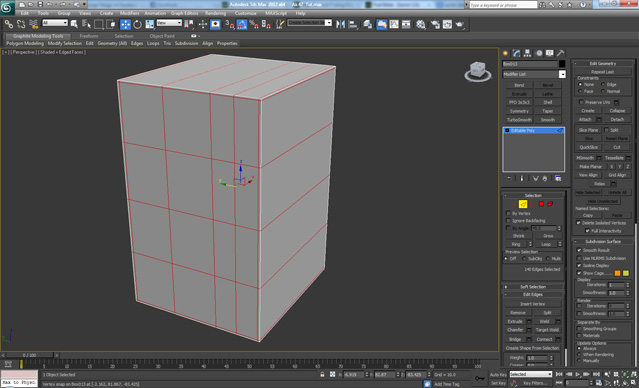The height and width of the screenshot is (388, 639).
Task: Select the Editable Poly stack entry
Action: (x=533, y=130)
